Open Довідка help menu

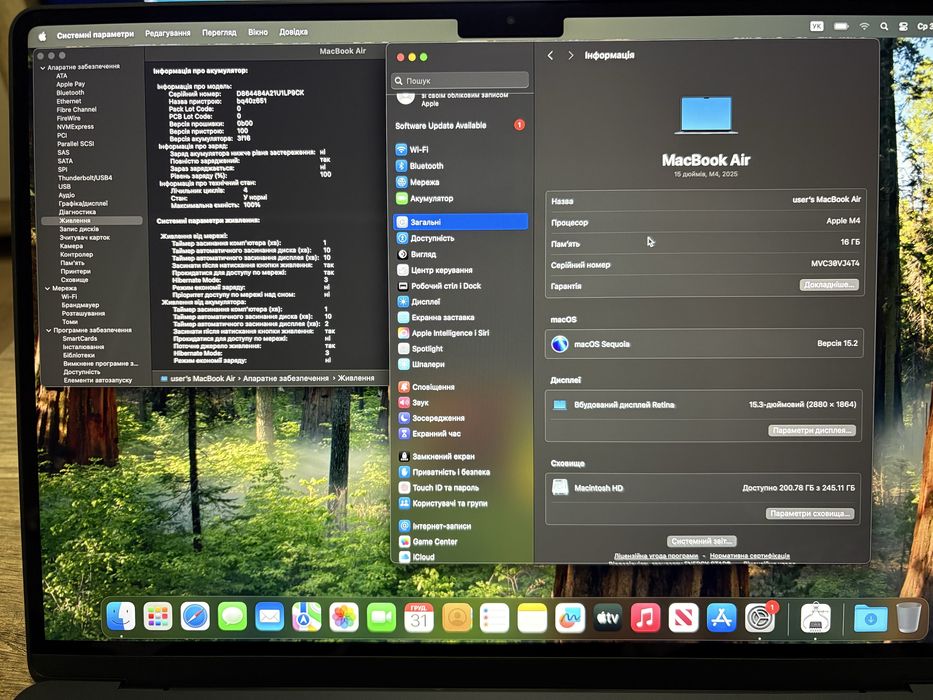(293, 32)
